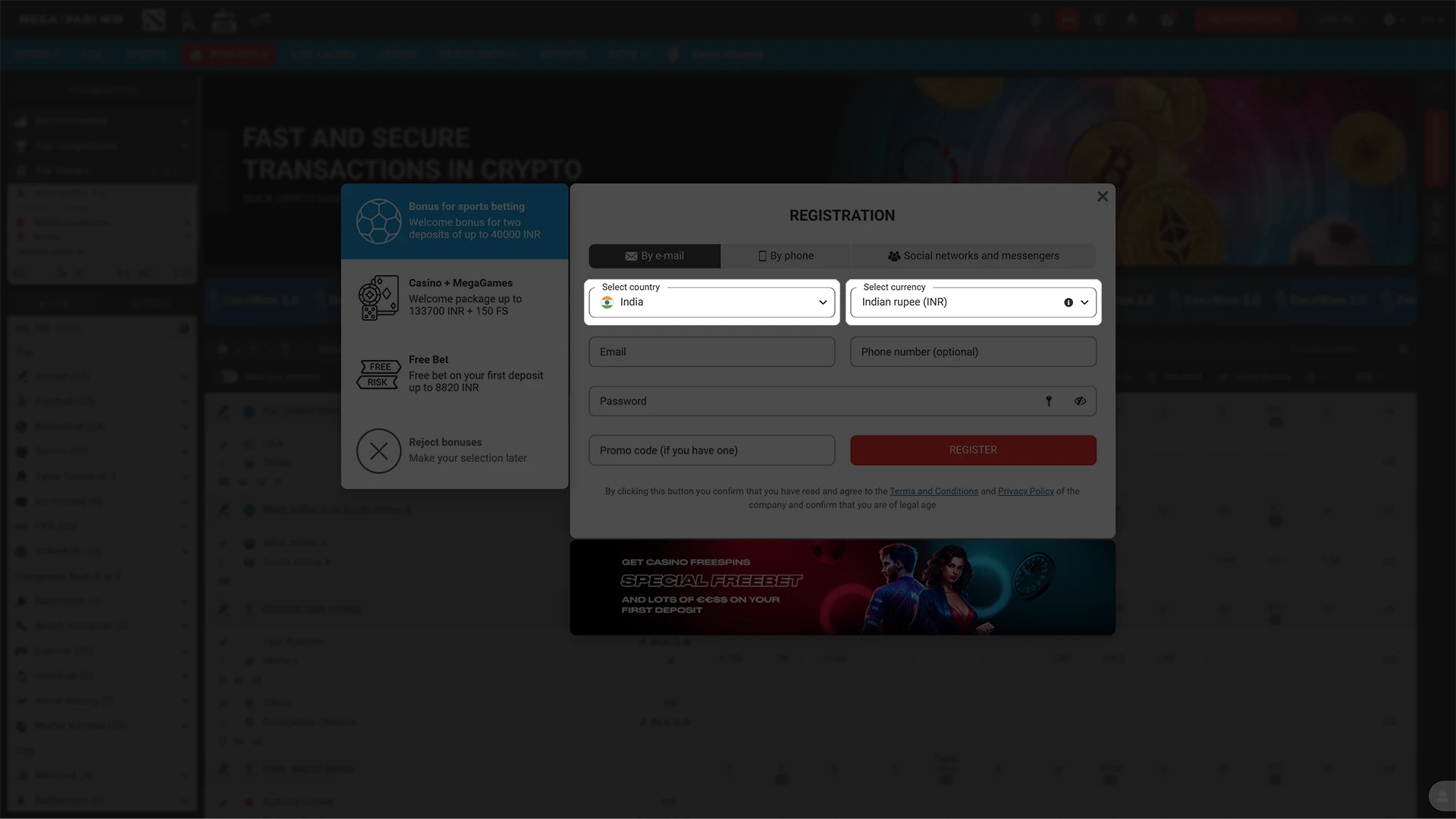Click the key icon in the Password field
The image size is (1456, 819).
tap(1049, 400)
